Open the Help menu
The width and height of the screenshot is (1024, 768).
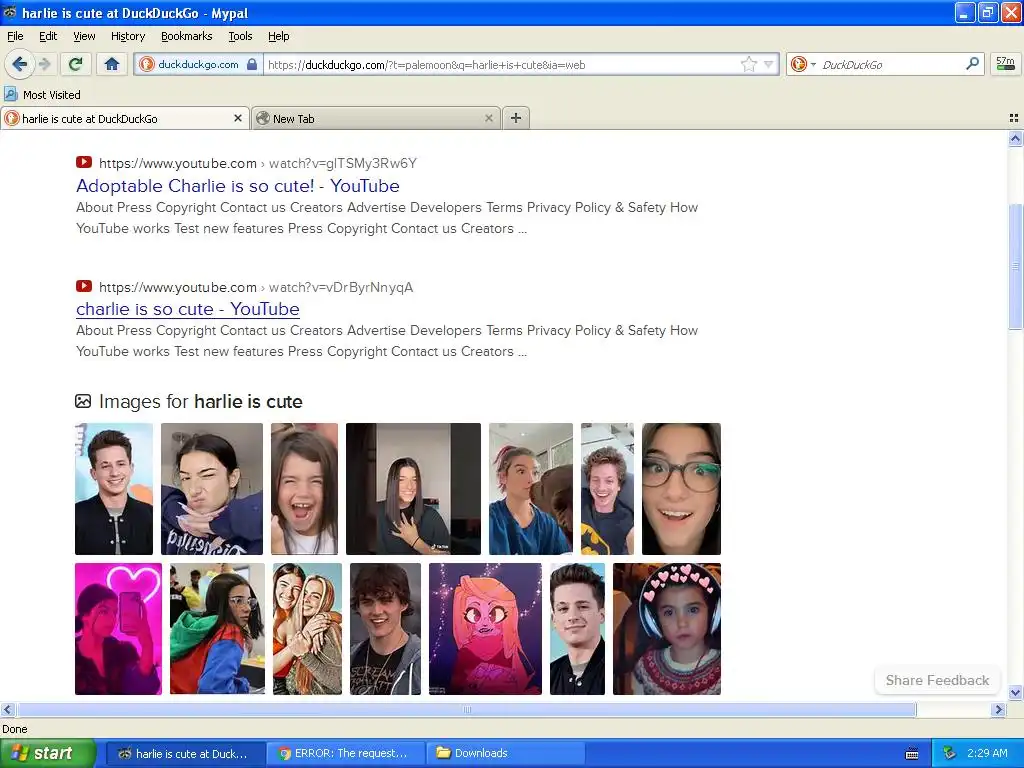[x=278, y=36]
